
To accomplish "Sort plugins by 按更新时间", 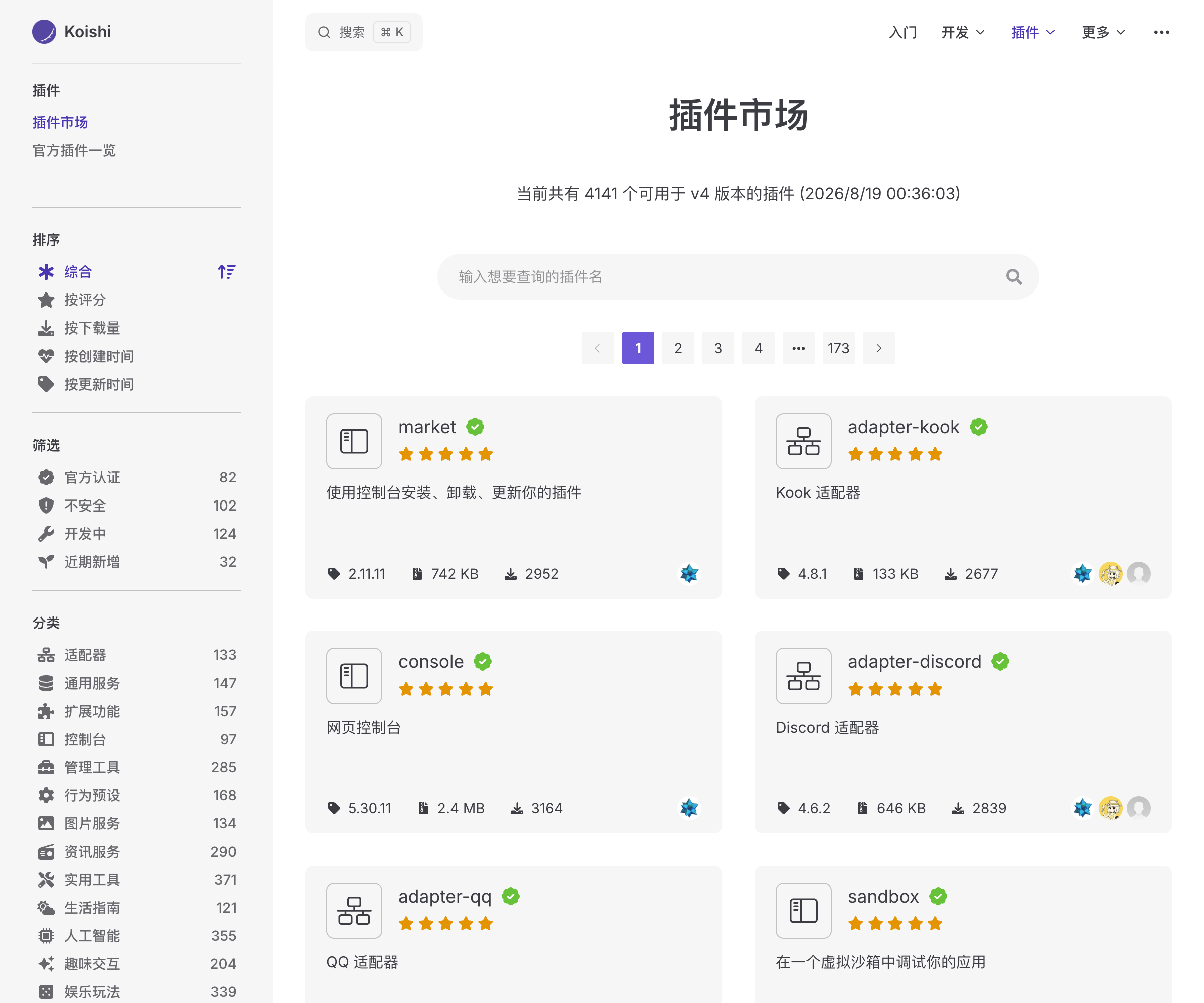I will (x=136, y=384).
